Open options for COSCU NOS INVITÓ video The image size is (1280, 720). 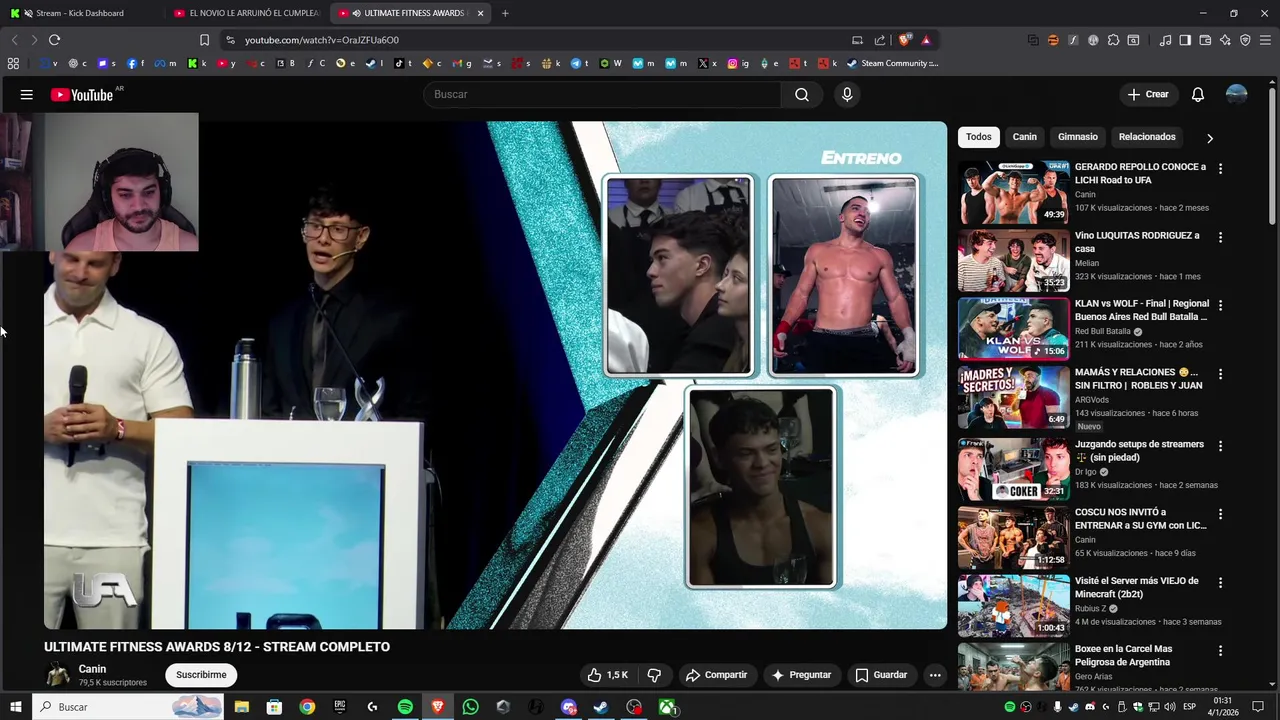click(x=1220, y=514)
